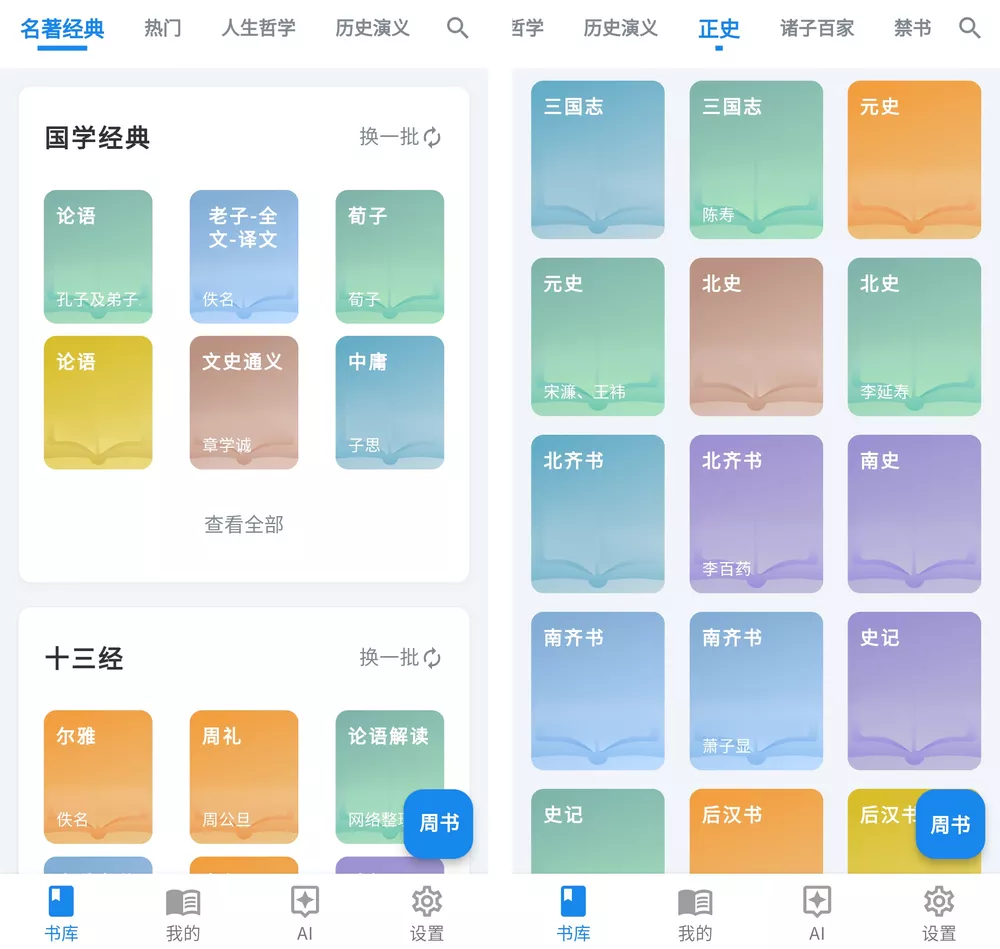This screenshot has height=949, width=1000.
Task: Tap the search icon on the 正史 page
Action: click(969, 28)
